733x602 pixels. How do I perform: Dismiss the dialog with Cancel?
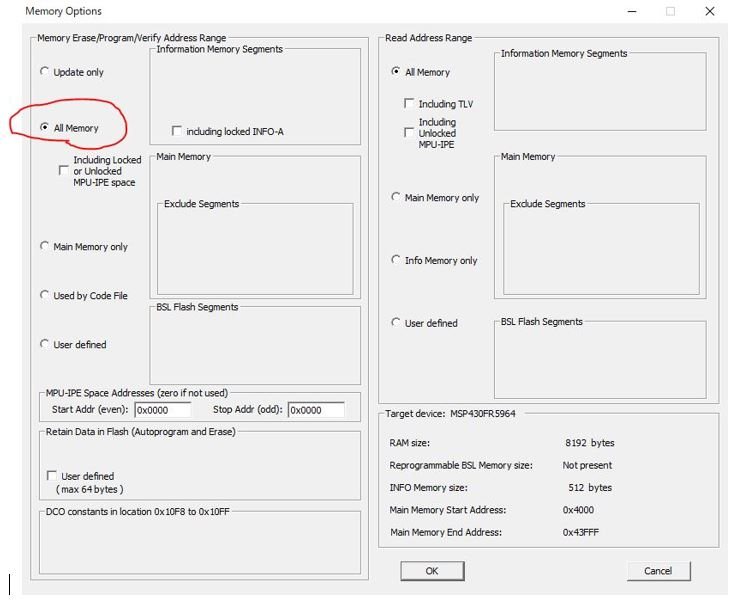658,571
